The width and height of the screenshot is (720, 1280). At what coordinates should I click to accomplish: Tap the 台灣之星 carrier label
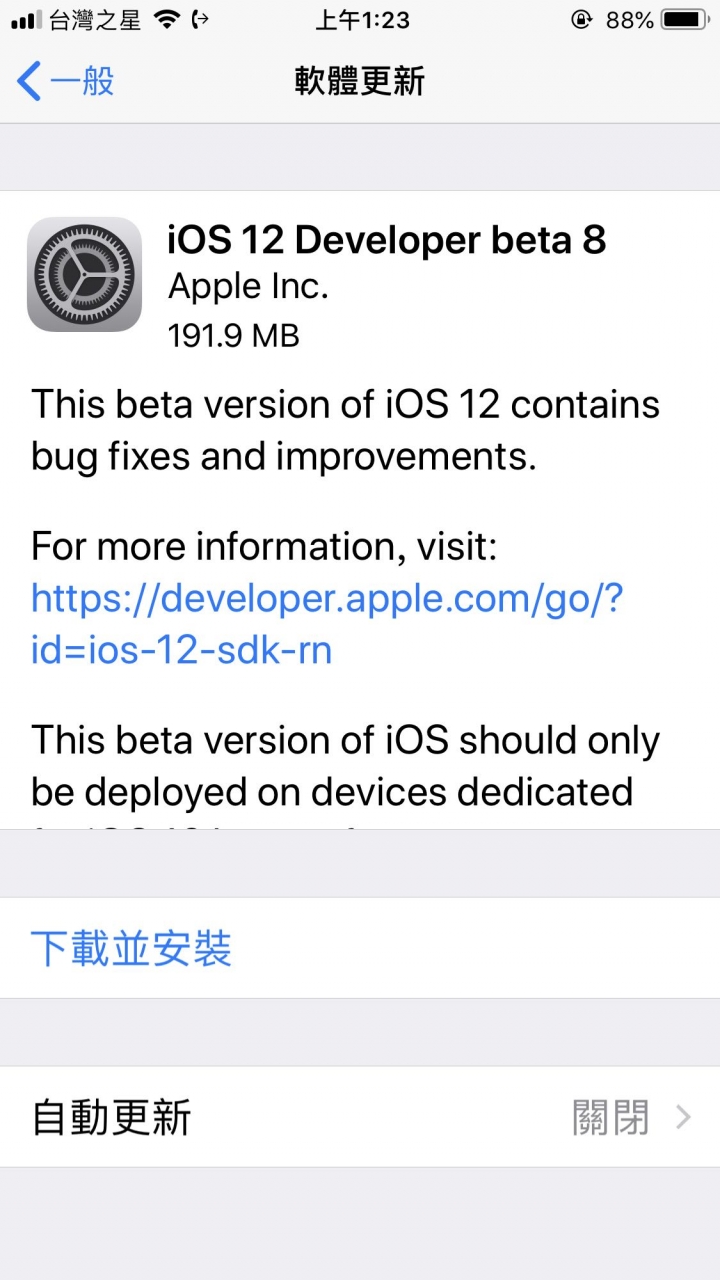click(96, 19)
